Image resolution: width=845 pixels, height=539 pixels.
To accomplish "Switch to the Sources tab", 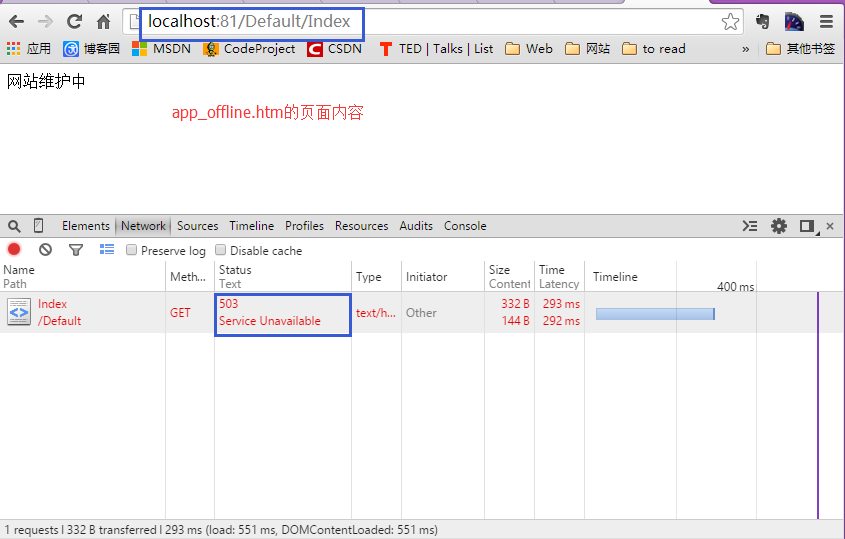I will click(x=197, y=226).
